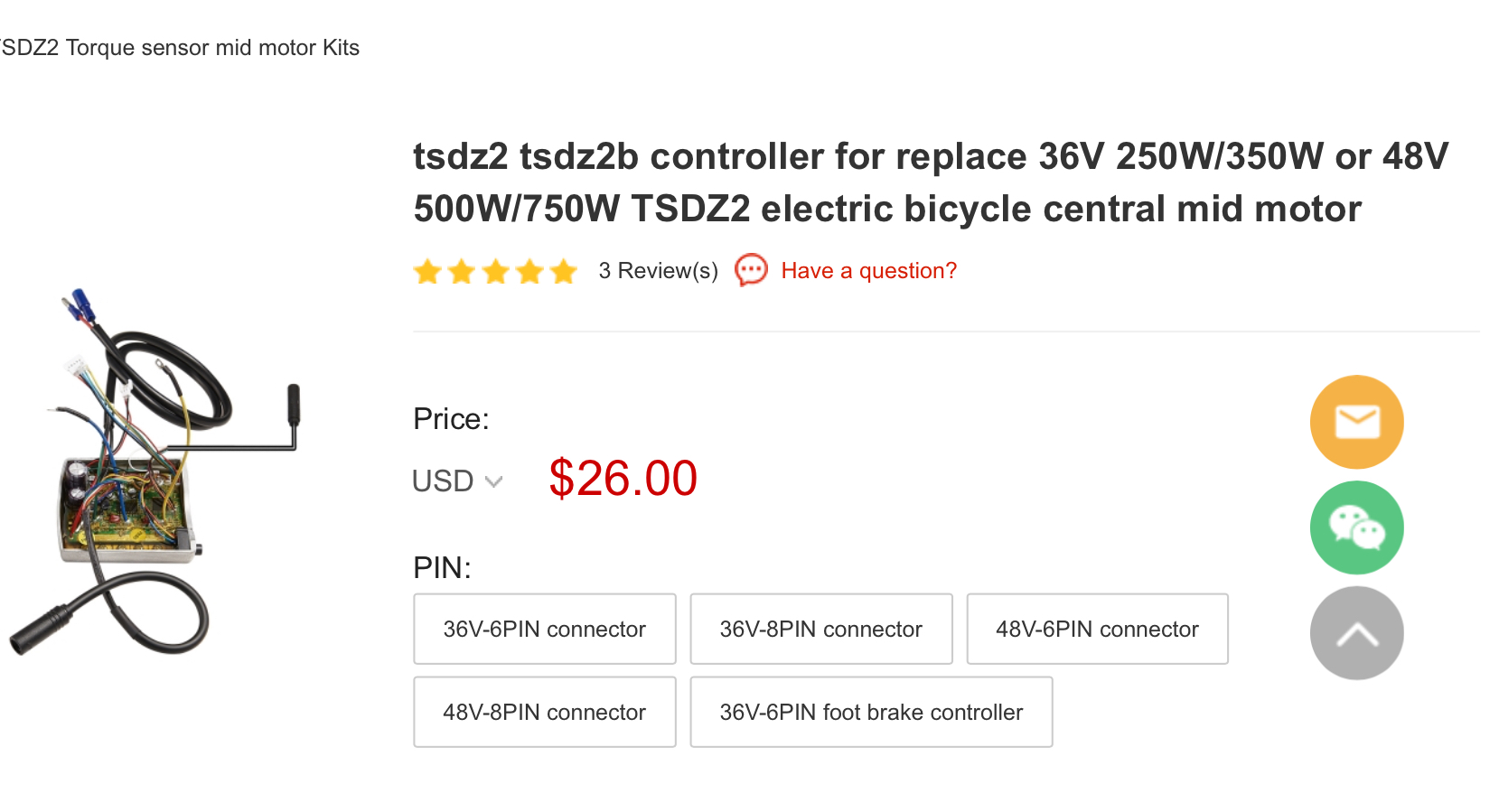Go to TSDZ2 Torque sensor mid motor Kits breadcrumb
The image size is (1499, 812).
[180, 48]
